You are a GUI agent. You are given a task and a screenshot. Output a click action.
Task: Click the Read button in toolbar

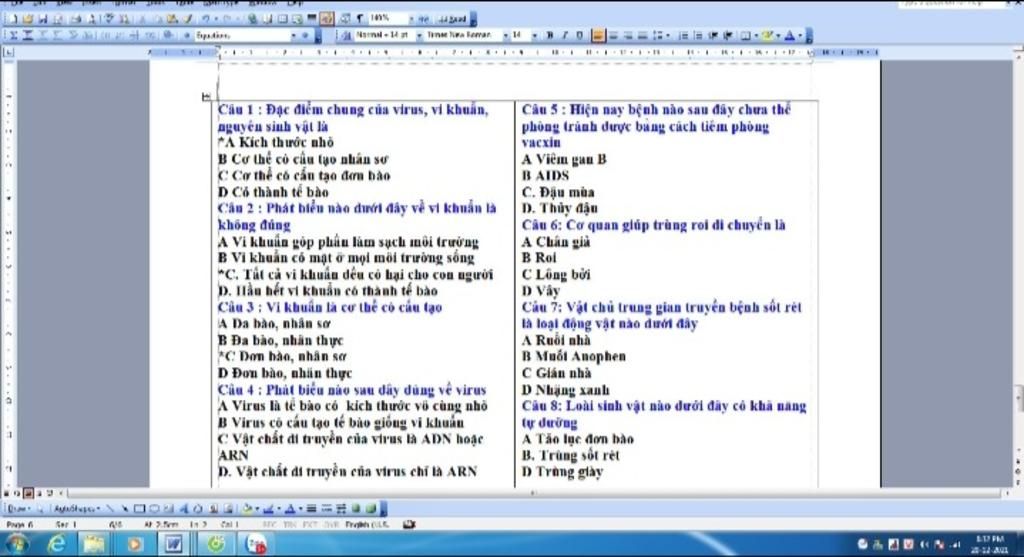pyautogui.click(x=452, y=19)
